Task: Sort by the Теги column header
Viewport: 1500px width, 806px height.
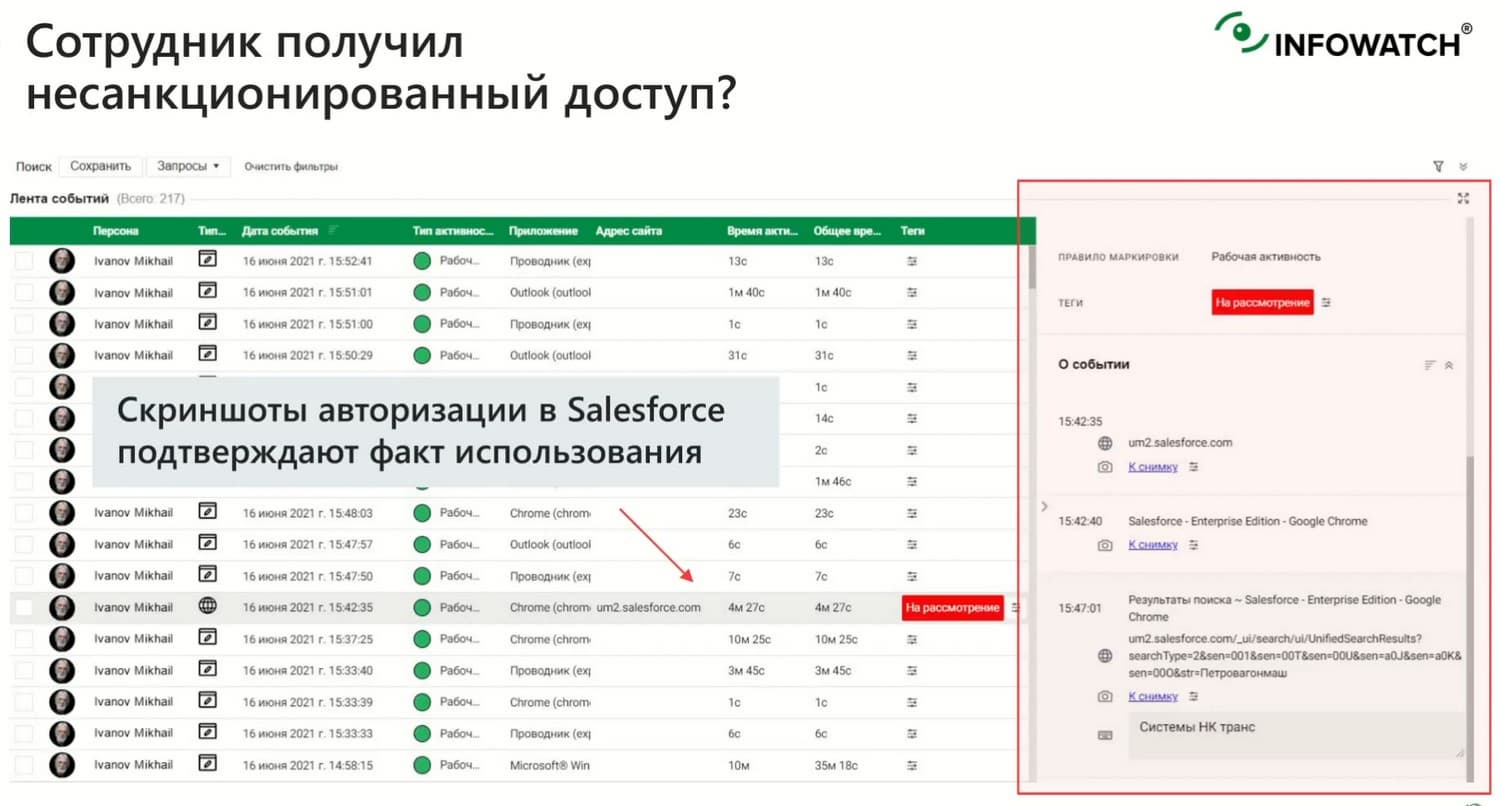Action: pos(912,231)
